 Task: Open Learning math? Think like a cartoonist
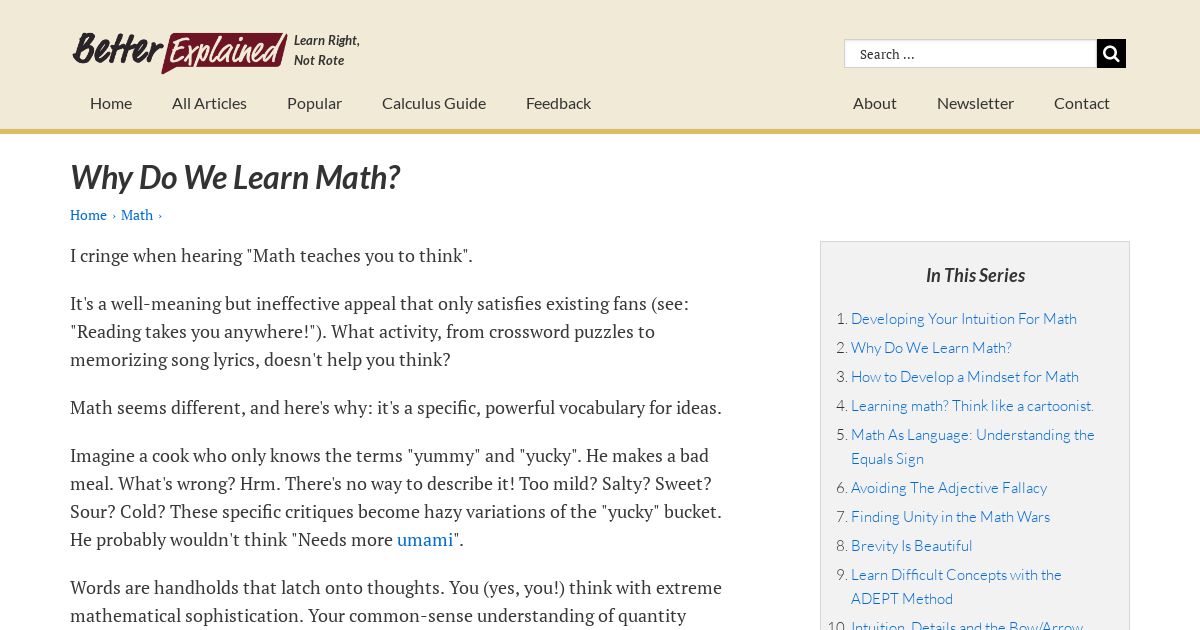point(972,406)
